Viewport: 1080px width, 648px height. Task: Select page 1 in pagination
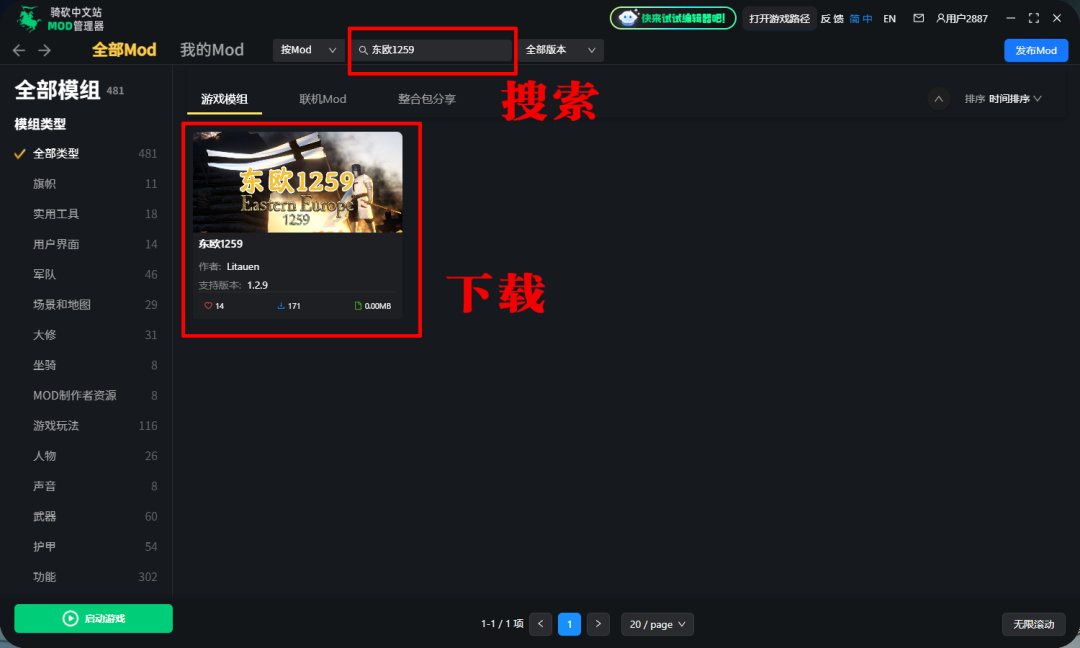(569, 624)
